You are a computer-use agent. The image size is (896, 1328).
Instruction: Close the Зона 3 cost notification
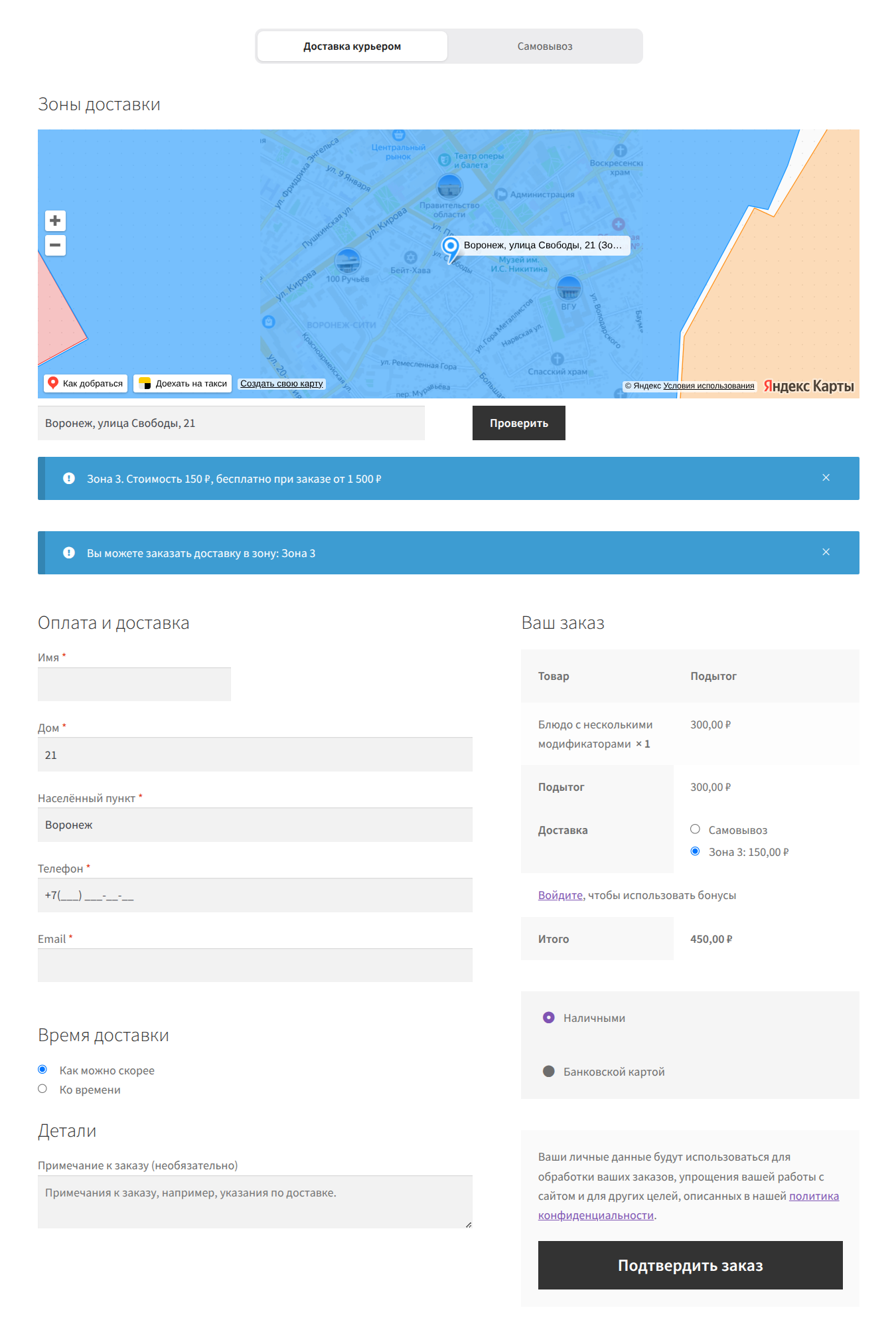click(x=826, y=478)
